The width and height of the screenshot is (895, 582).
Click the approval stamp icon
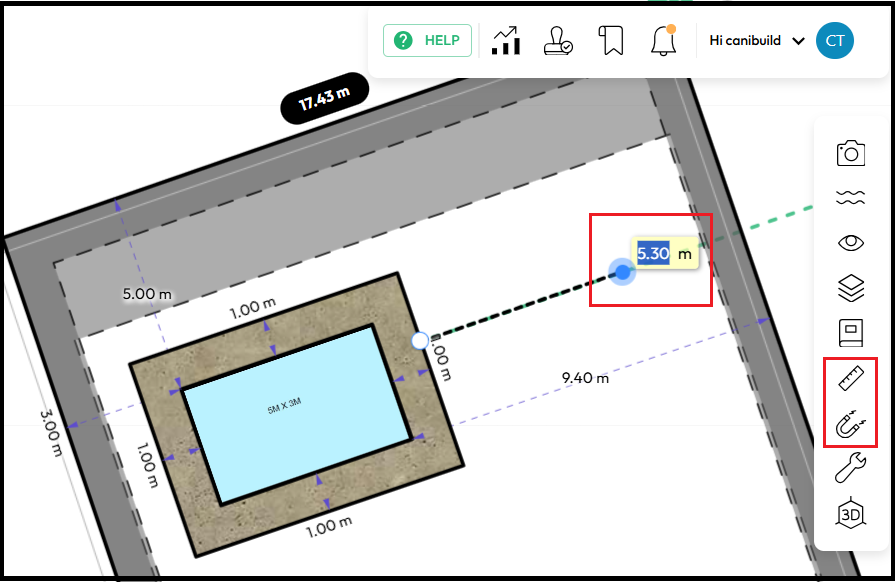[x=558, y=41]
